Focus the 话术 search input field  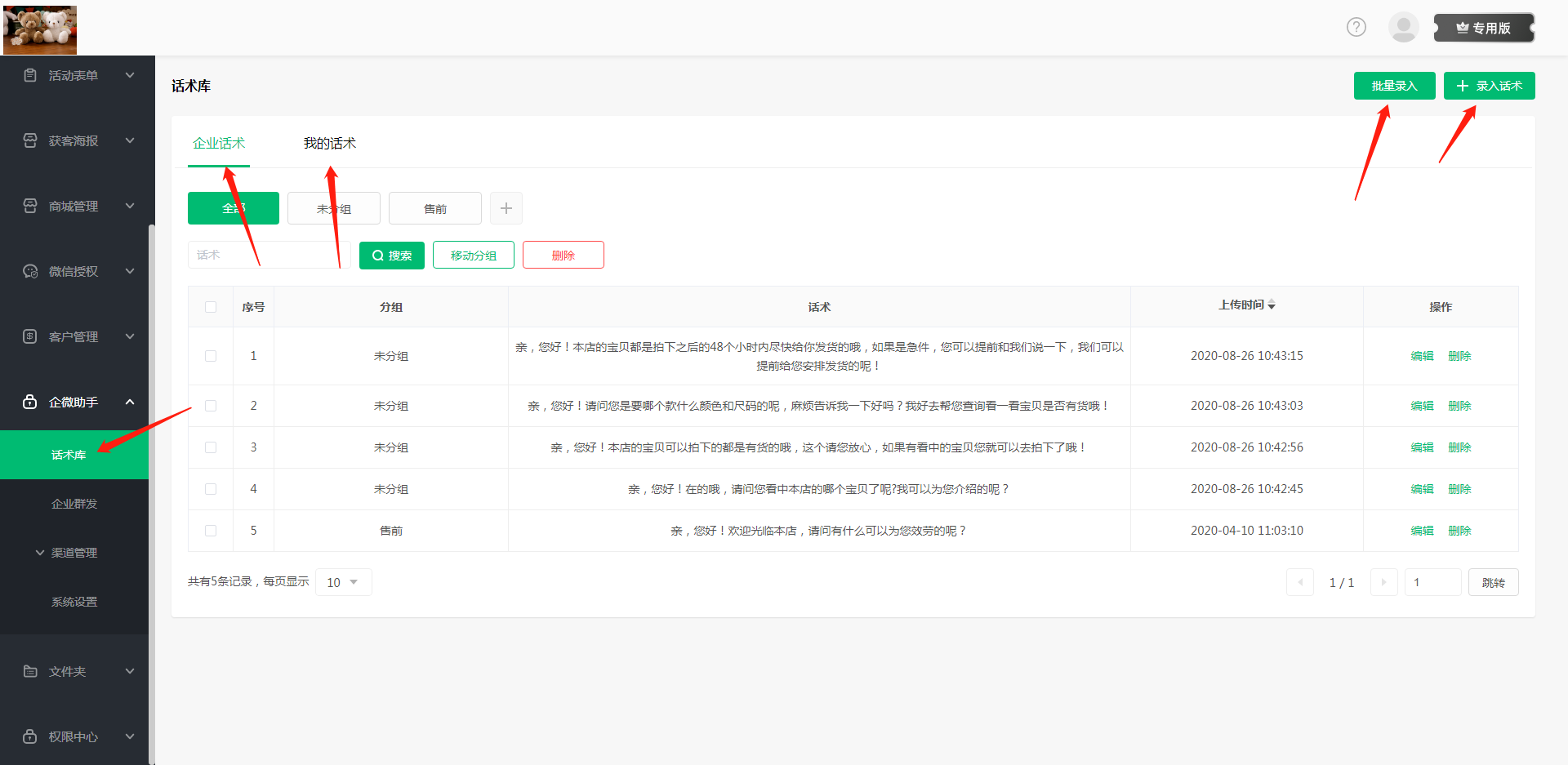(269, 255)
